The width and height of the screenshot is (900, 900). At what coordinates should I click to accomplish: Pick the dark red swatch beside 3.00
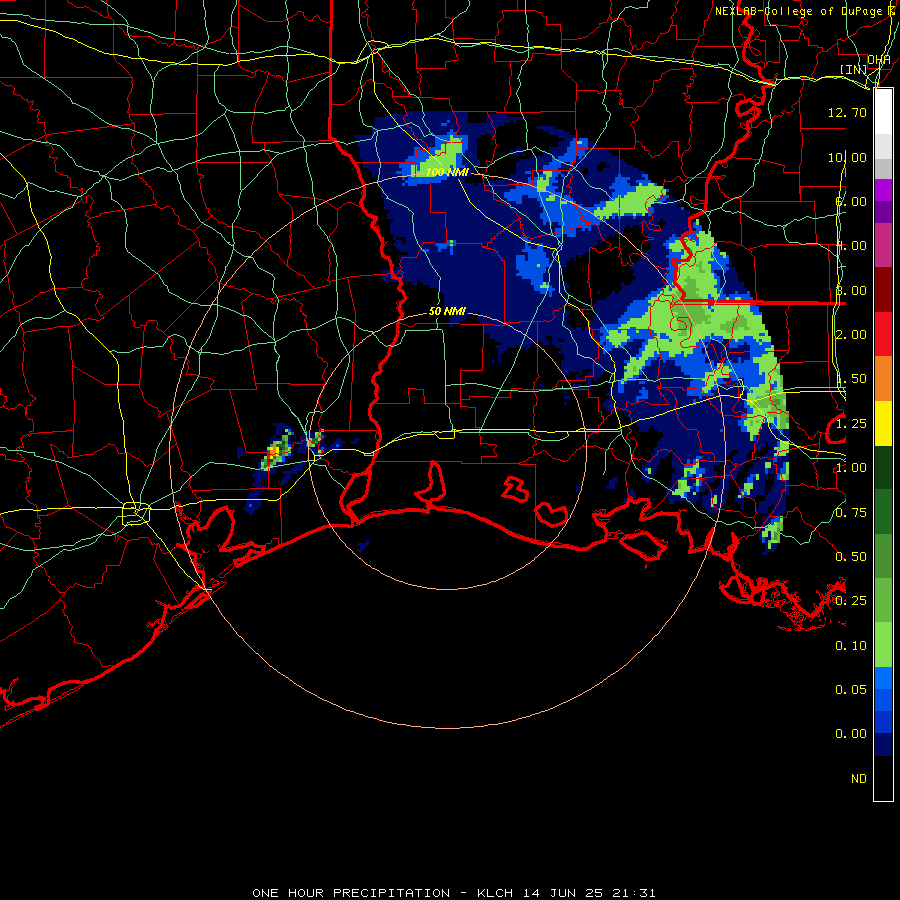(883, 289)
